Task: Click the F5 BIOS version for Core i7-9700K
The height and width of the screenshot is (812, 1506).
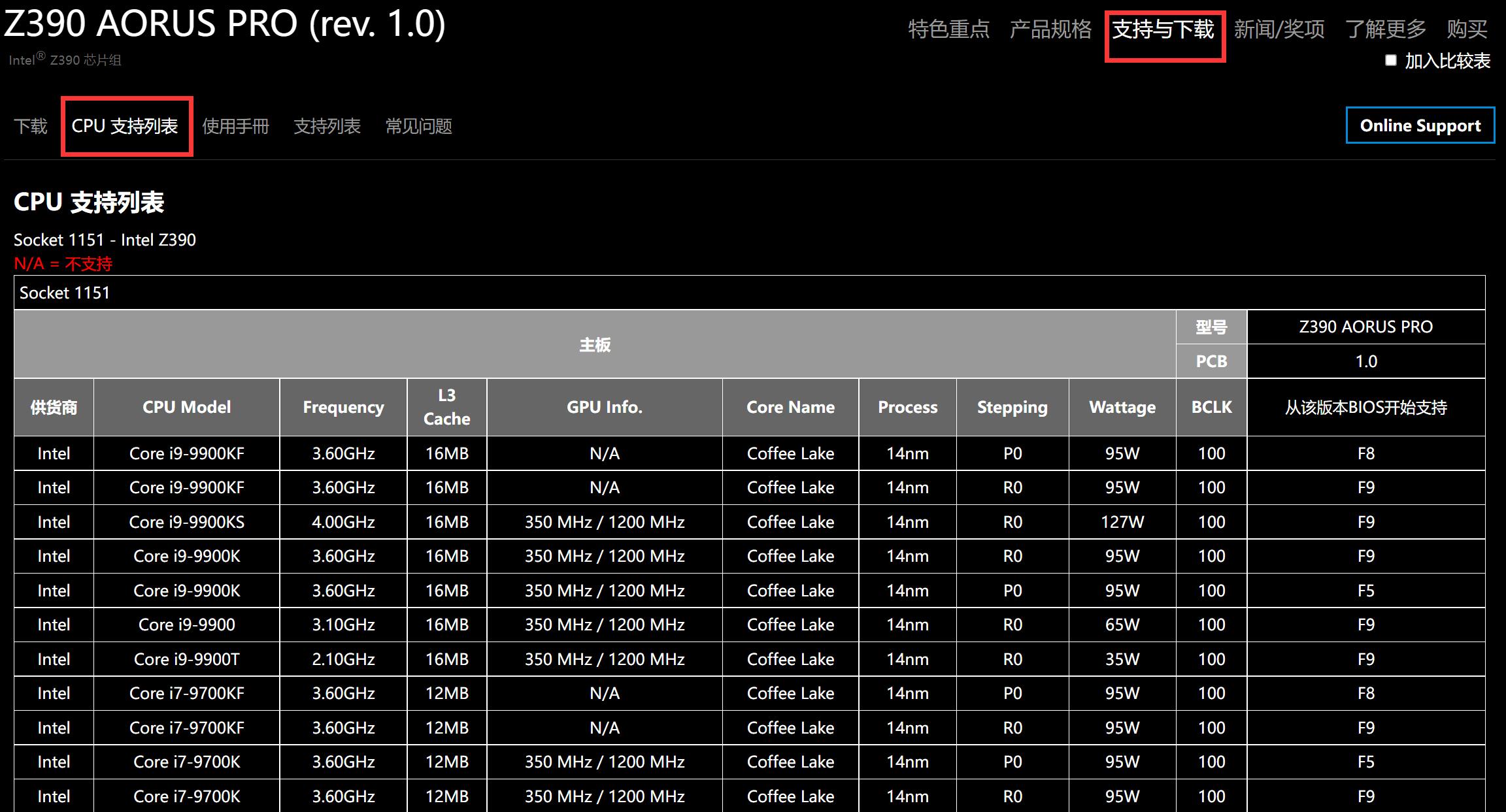Action: pyautogui.click(x=1366, y=762)
